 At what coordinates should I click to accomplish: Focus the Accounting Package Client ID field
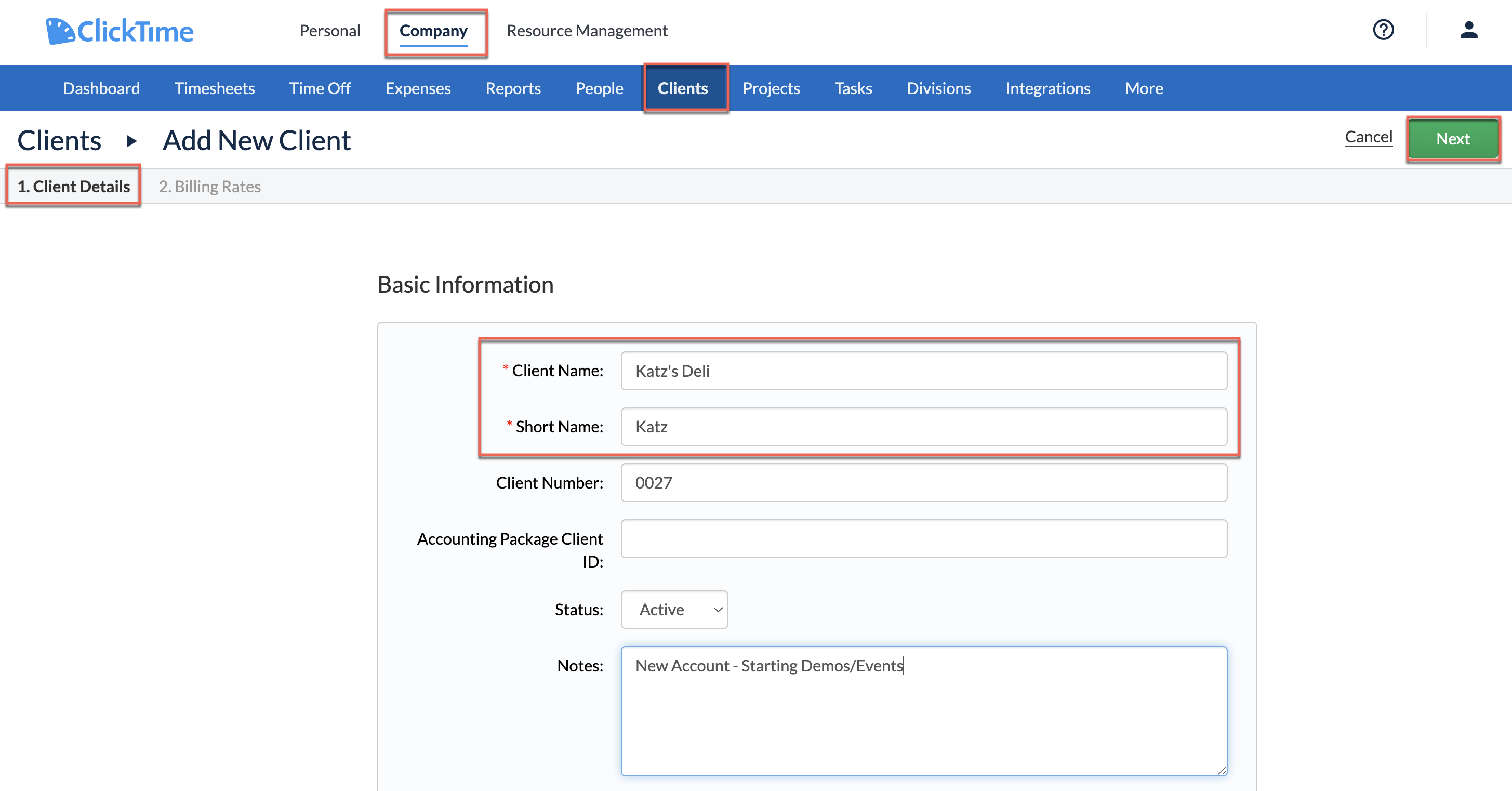924,538
